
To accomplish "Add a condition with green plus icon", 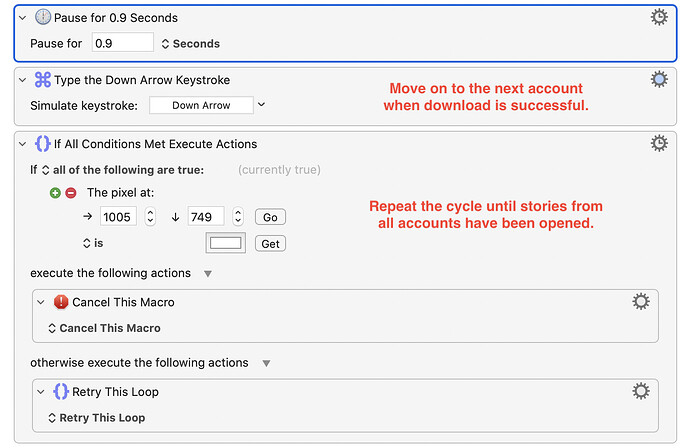I will (55, 193).
